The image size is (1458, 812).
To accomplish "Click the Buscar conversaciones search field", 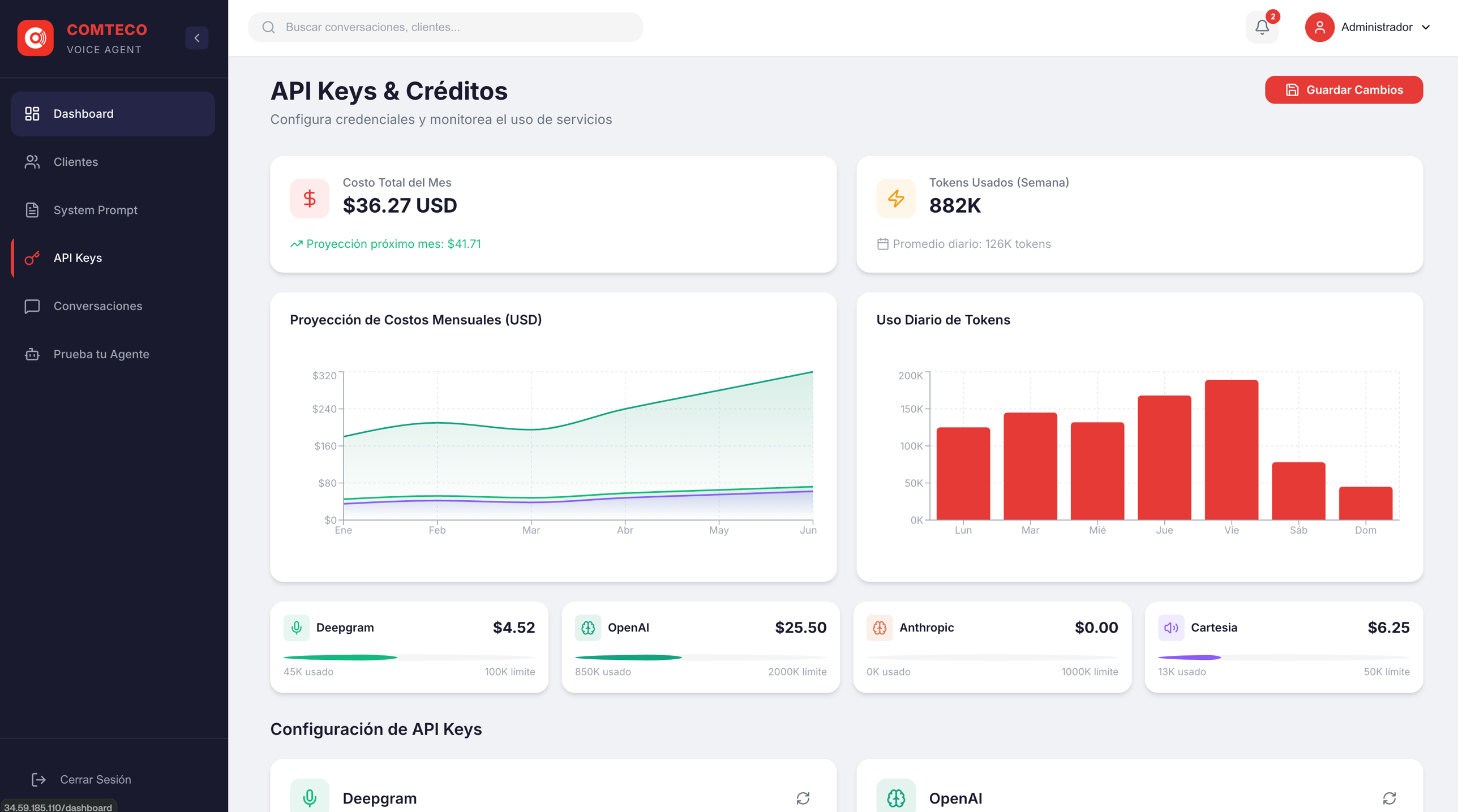I will (445, 27).
